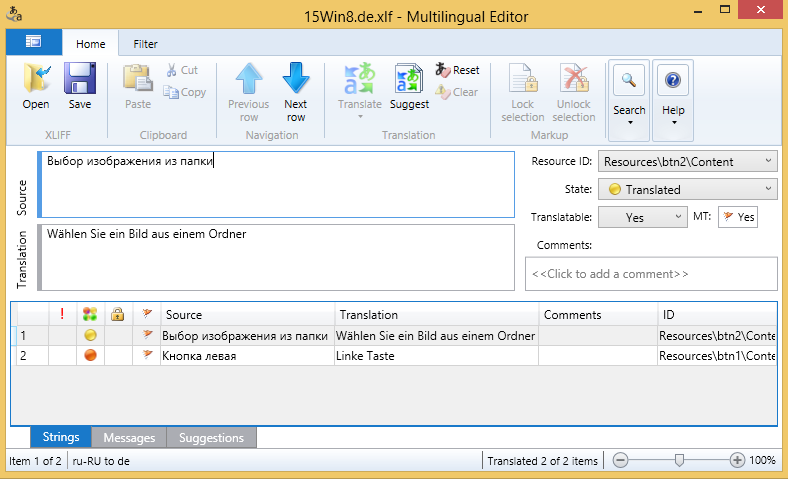
Task: Expand the Help button dropdown arrow
Action: tap(674, 123)
